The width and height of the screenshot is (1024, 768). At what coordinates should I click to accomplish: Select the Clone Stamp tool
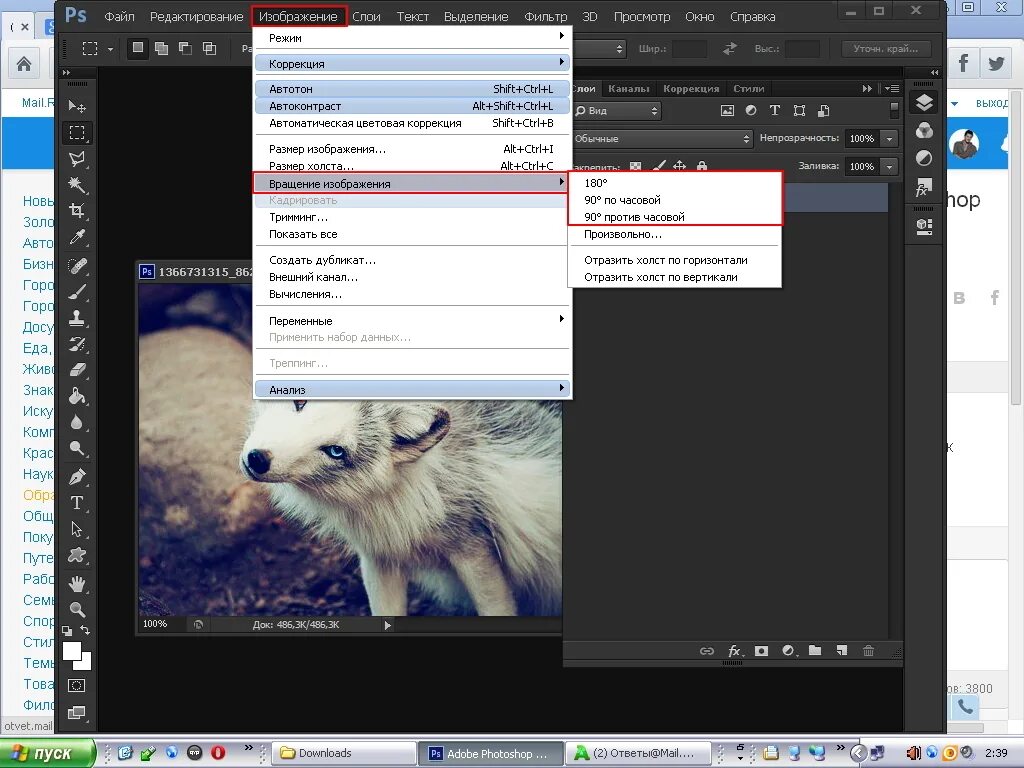pos(77,318)
